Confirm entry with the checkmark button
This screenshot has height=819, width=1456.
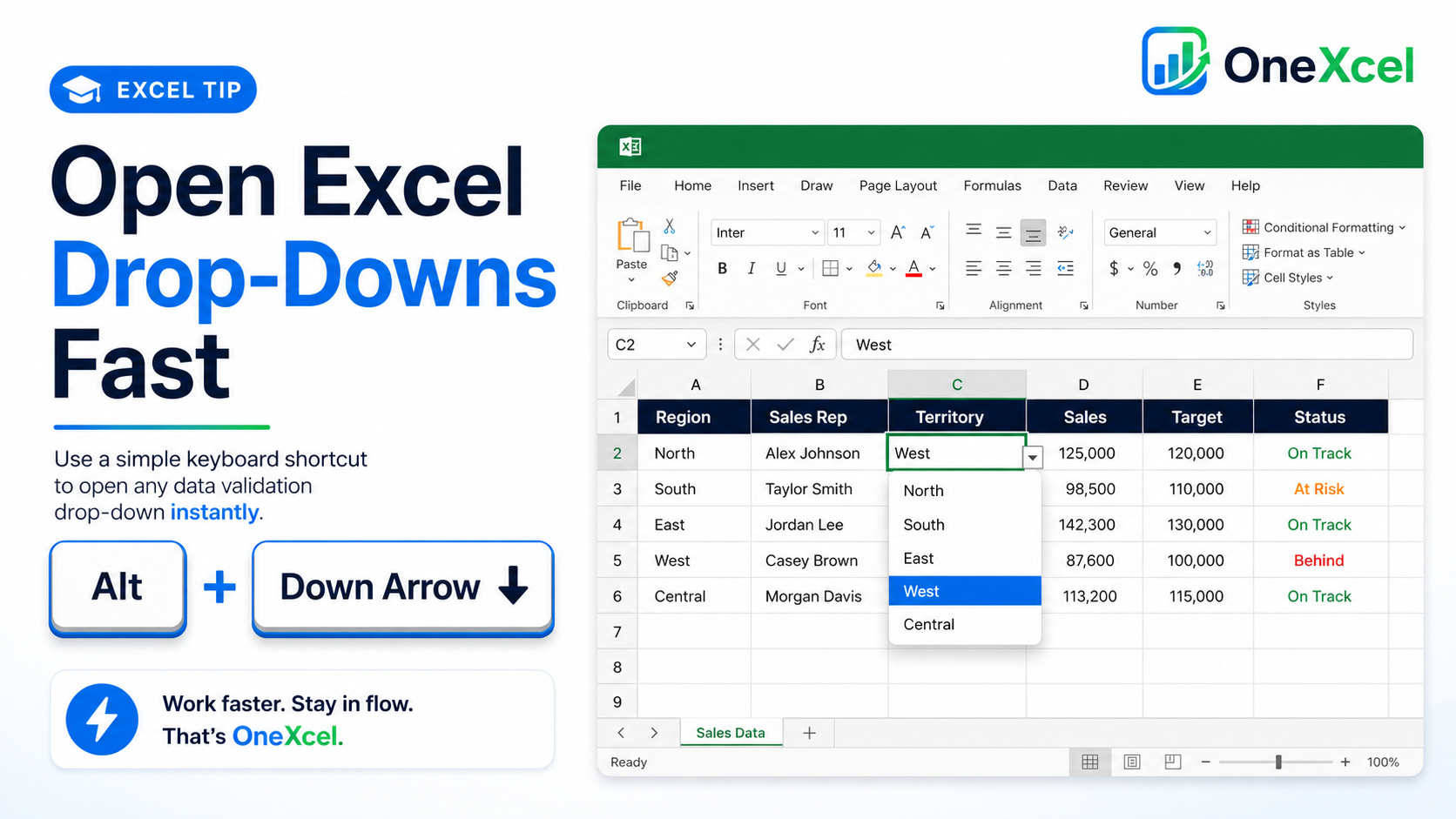(785, 345)
